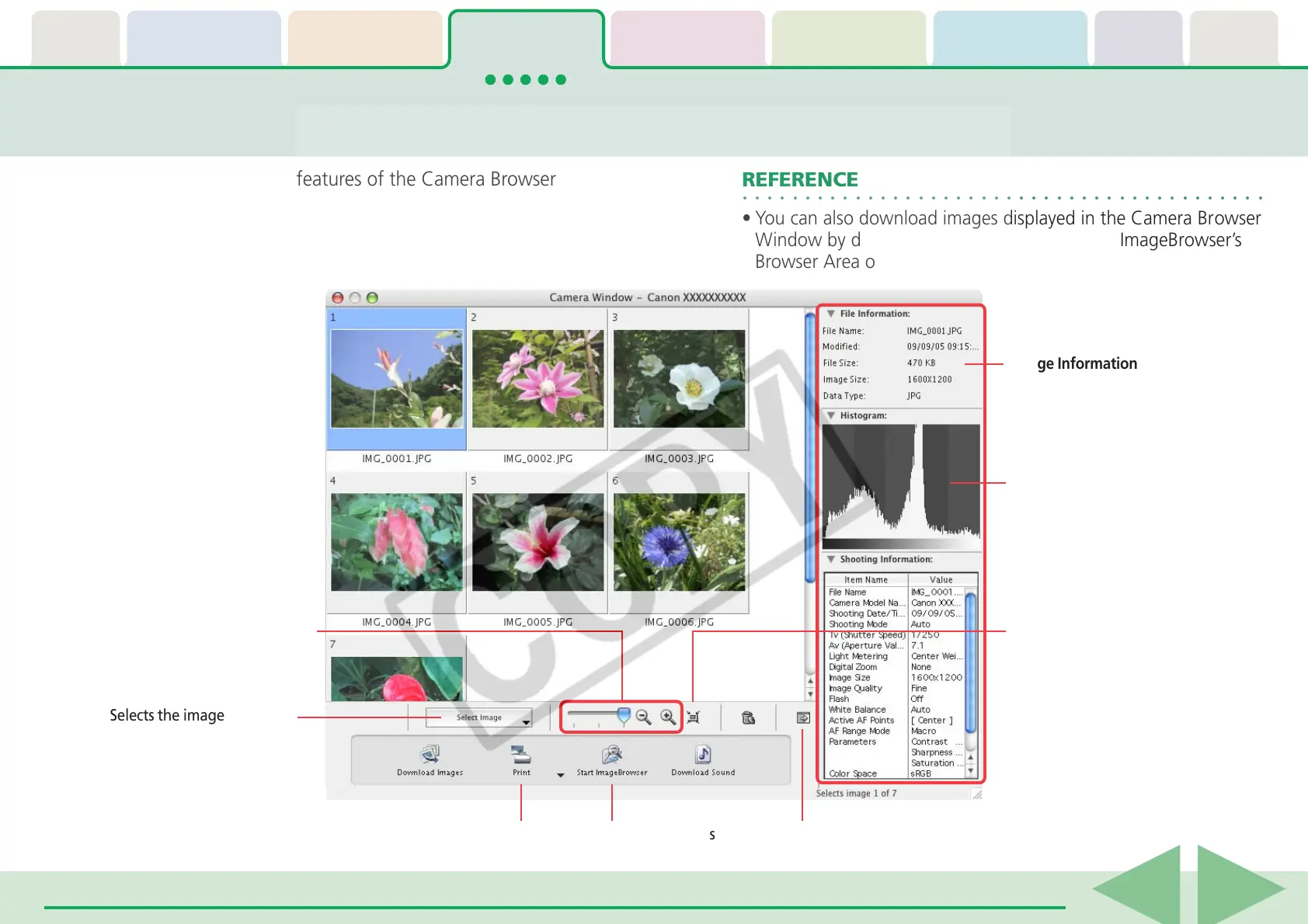Open the Print options dropdown arrow
The image size is (1308, 924).
coord(560,775)
